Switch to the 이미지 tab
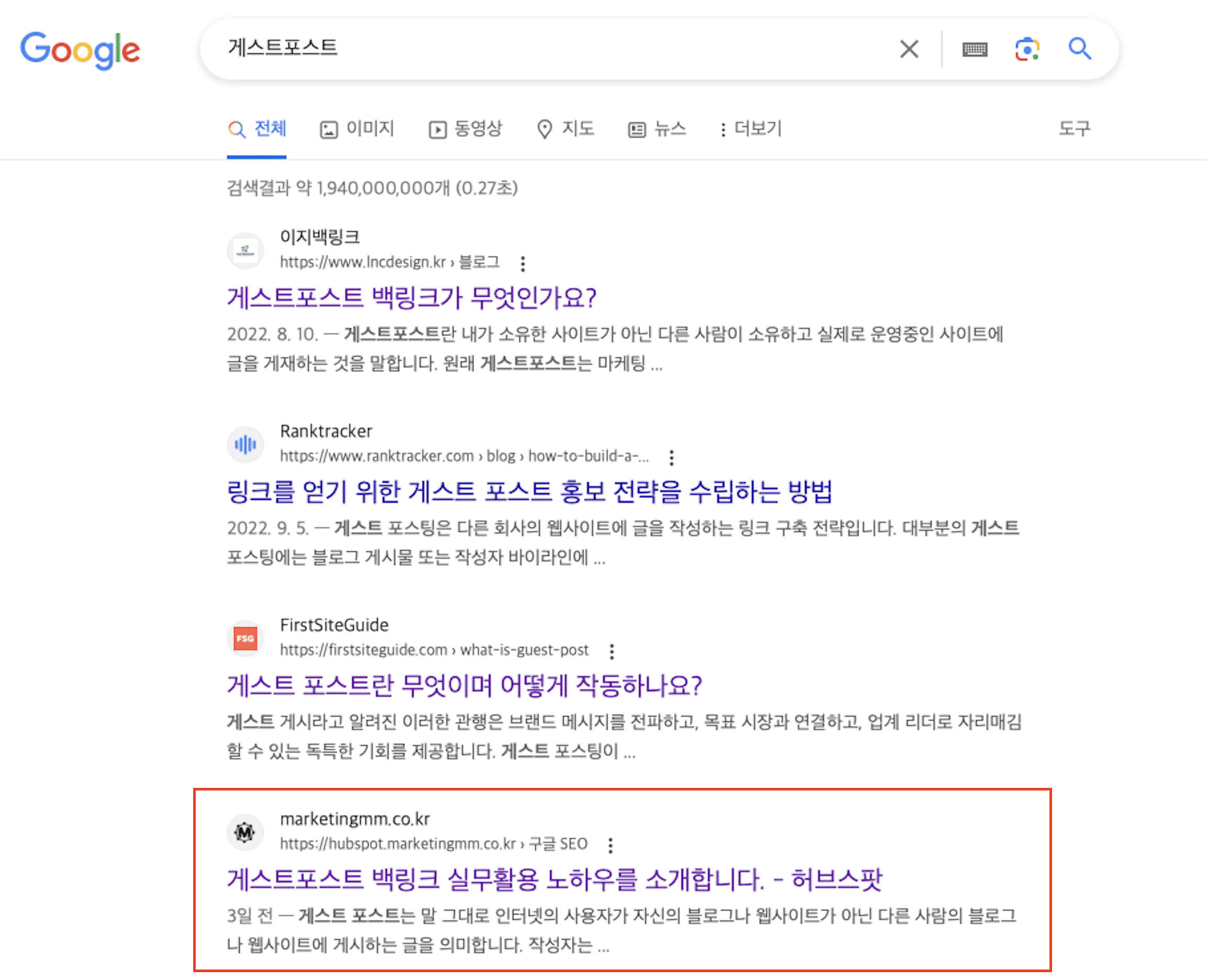The height and width of the screenshot is (980, 1207). (x=356, y=129)
